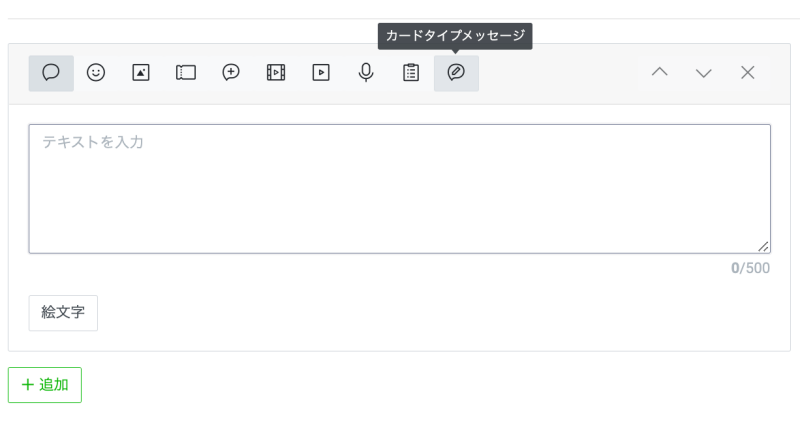Select the coupon icon
Image resolution: width=800 pixels, height=422 pixels.
186,73
